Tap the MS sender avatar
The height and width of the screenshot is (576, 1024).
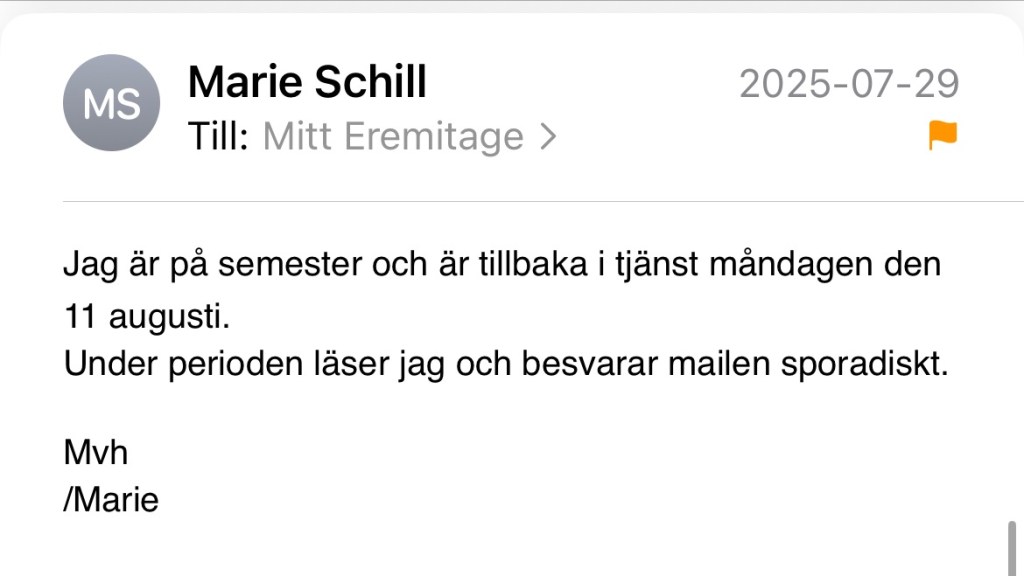111,103
